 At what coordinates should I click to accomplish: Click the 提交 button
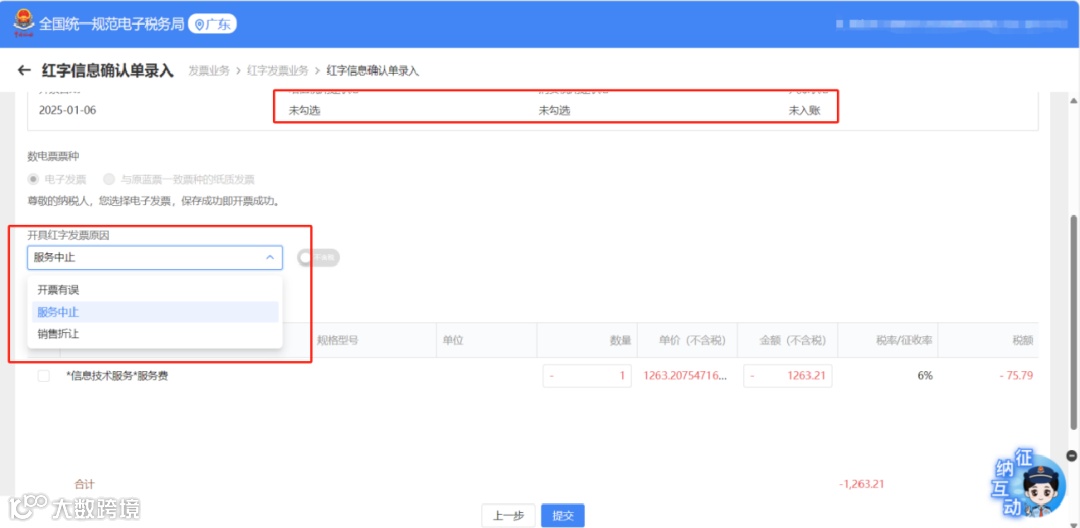[563, 516]
